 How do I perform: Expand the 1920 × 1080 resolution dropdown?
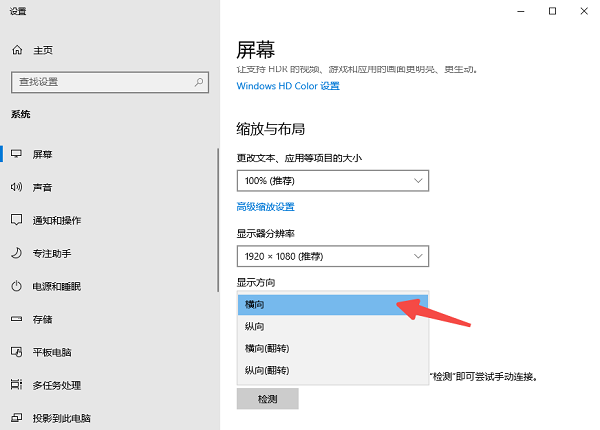pos(333,256)
